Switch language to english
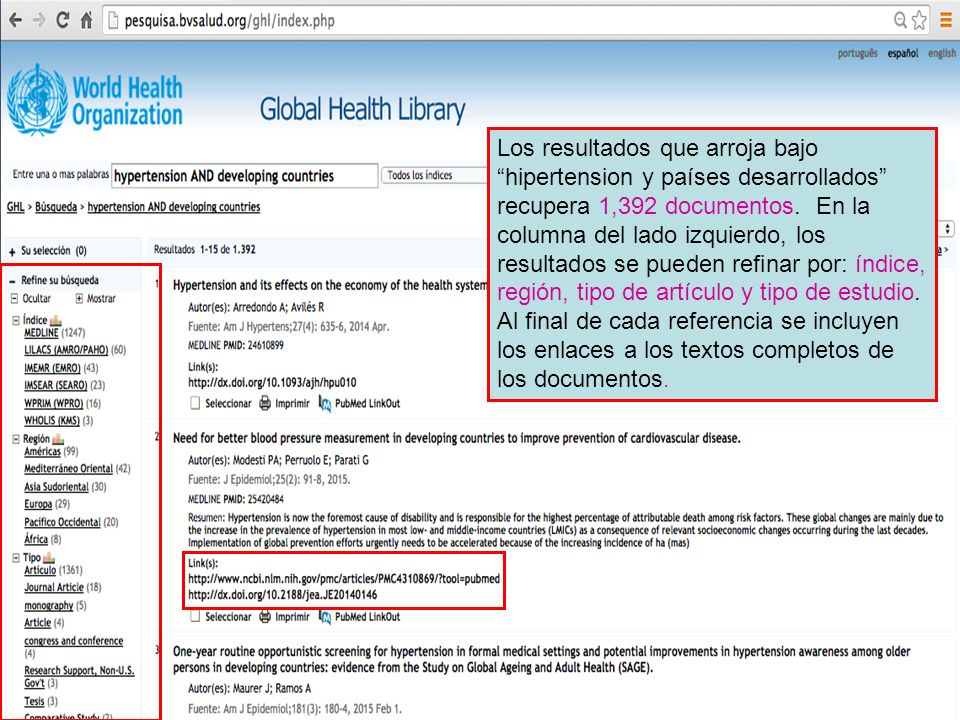 tap(942, 53)
